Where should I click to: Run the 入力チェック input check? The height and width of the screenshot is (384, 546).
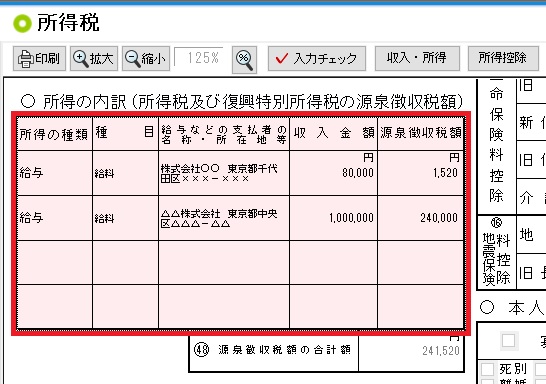(x=317, y=58)
